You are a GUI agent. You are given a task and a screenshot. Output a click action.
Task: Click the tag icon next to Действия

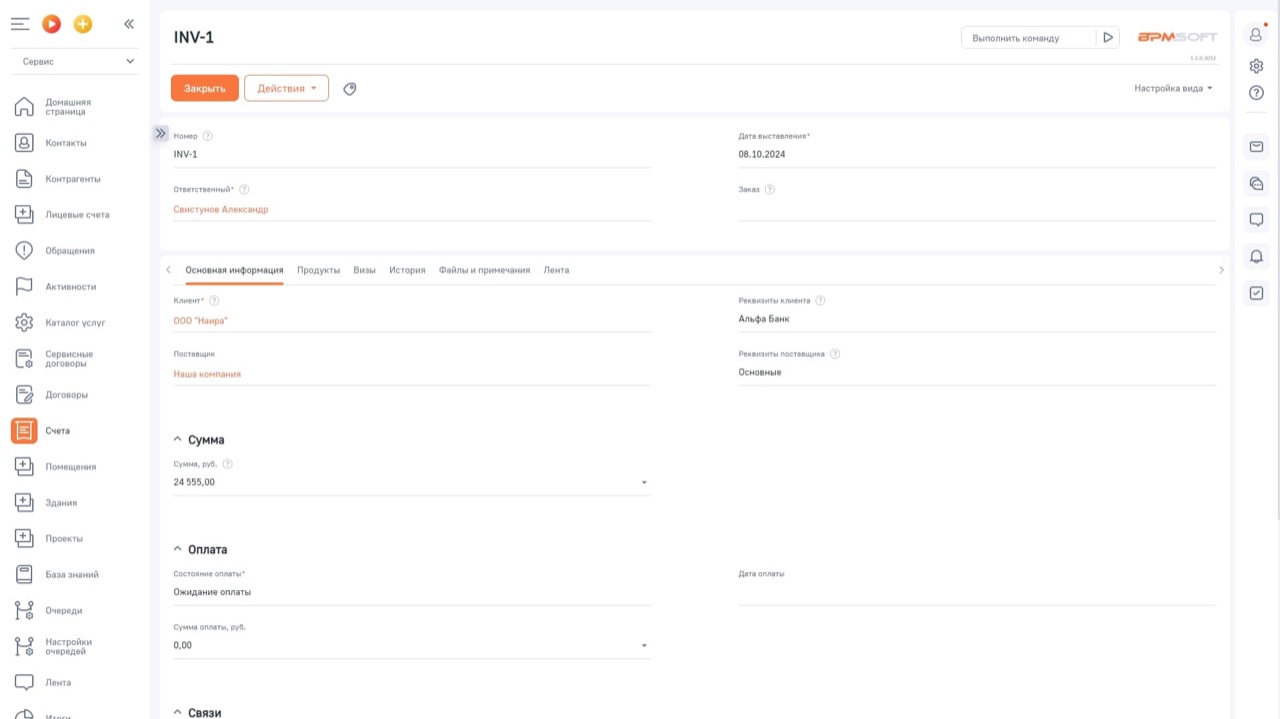tap(350, 89)
